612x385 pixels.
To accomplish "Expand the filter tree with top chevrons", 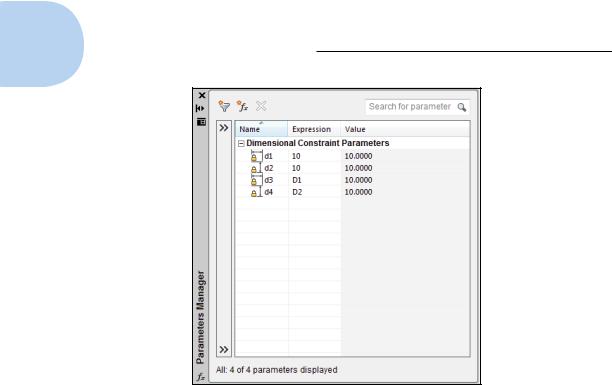I will [x=224, y=128].
